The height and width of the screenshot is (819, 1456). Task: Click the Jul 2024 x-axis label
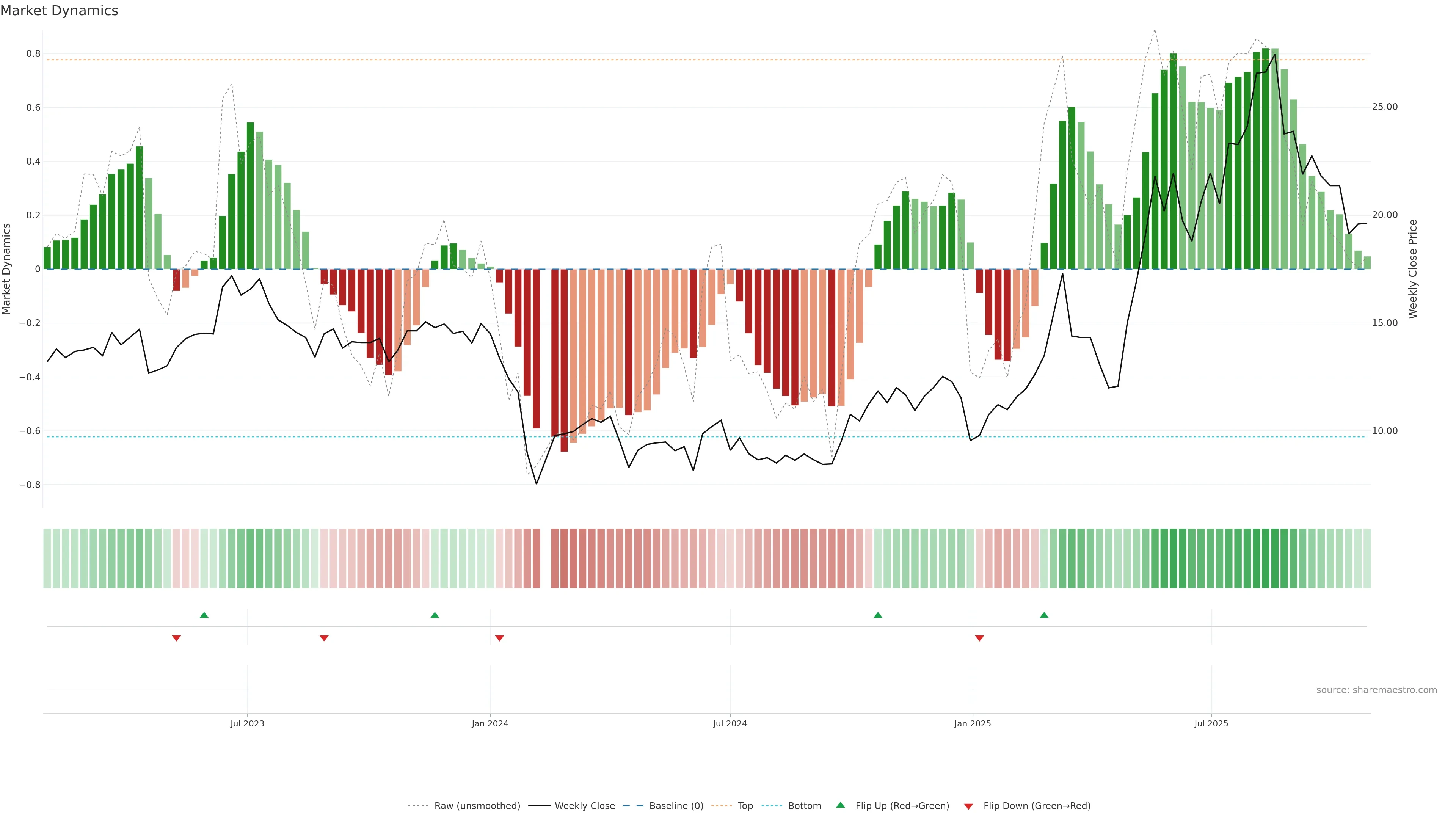pyautogui.click(x=730, y=723)
